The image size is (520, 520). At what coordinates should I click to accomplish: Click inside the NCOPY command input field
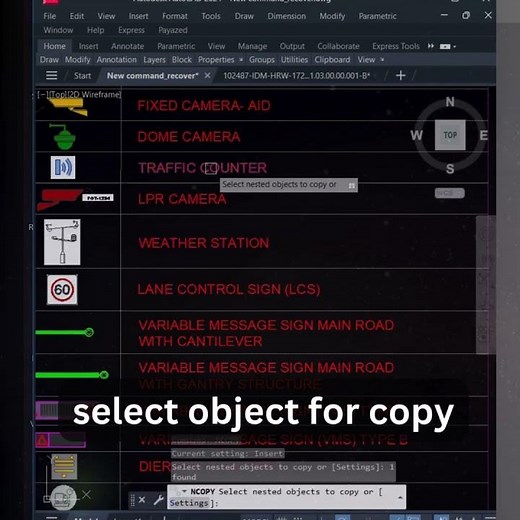[286, 497]
